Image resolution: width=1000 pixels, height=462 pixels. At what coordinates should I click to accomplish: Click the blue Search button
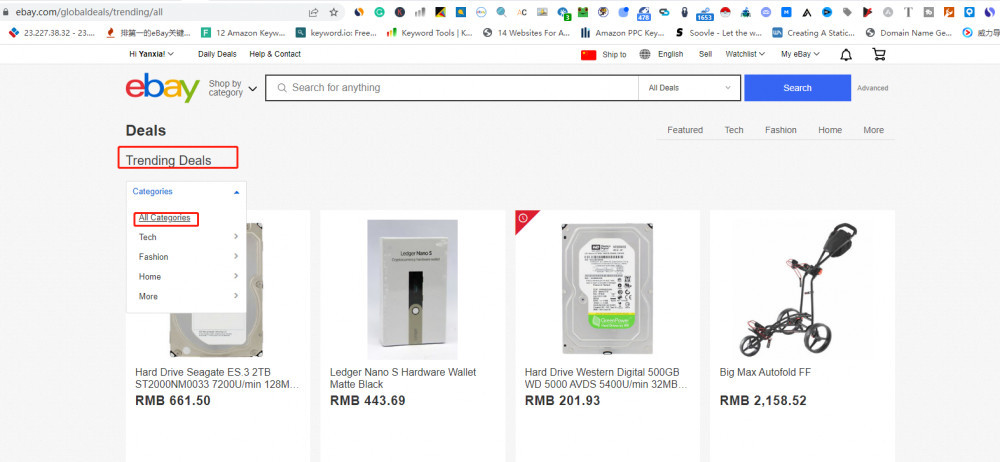pyautogui.click(x=797, y=88)
